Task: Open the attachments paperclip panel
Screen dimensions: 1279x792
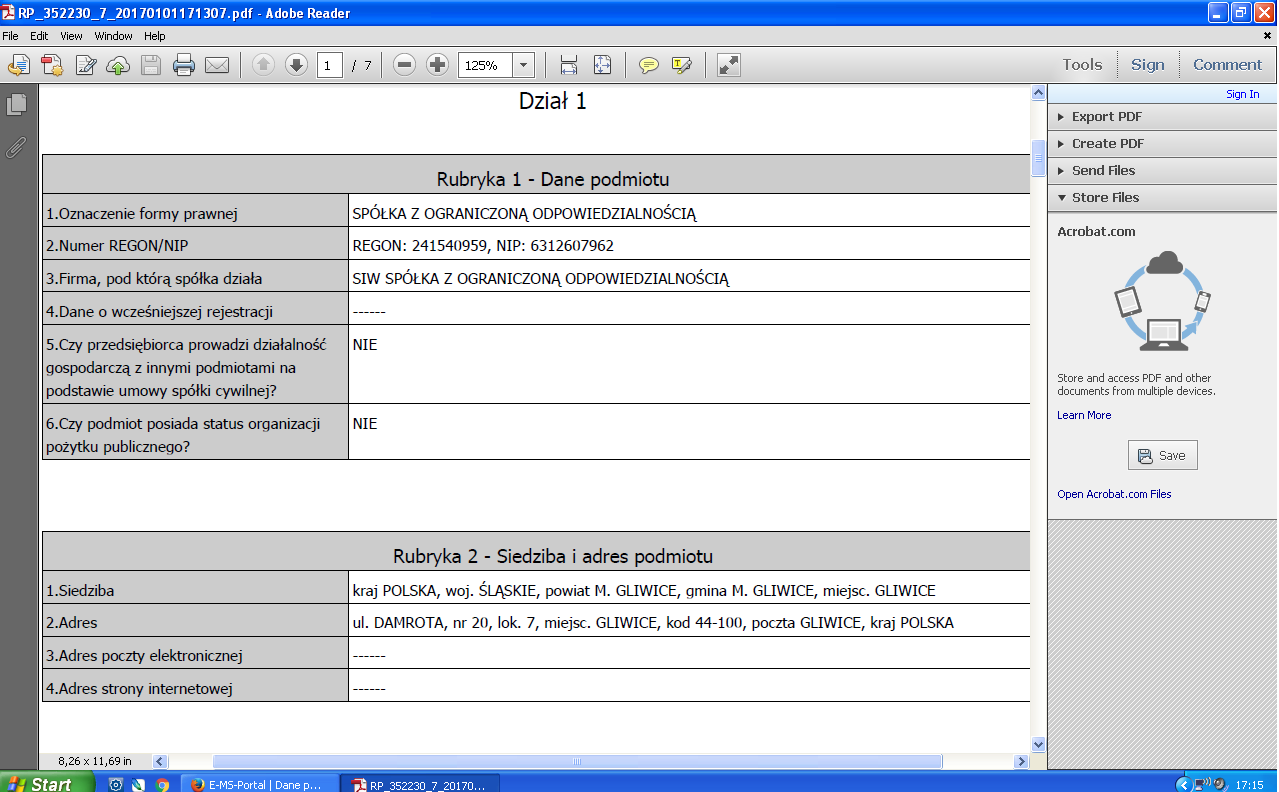Action: pyautogui.click(x=16, y=148)
